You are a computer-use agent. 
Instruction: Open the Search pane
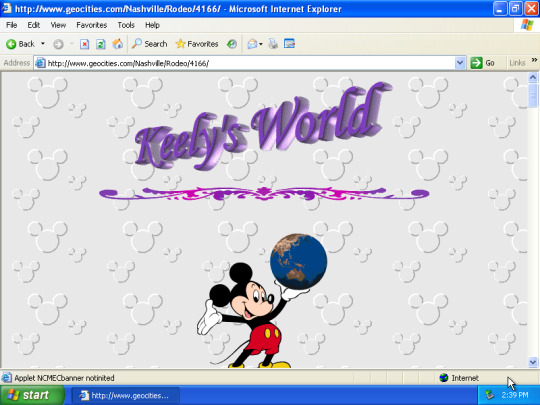click(x=149, y=44)
